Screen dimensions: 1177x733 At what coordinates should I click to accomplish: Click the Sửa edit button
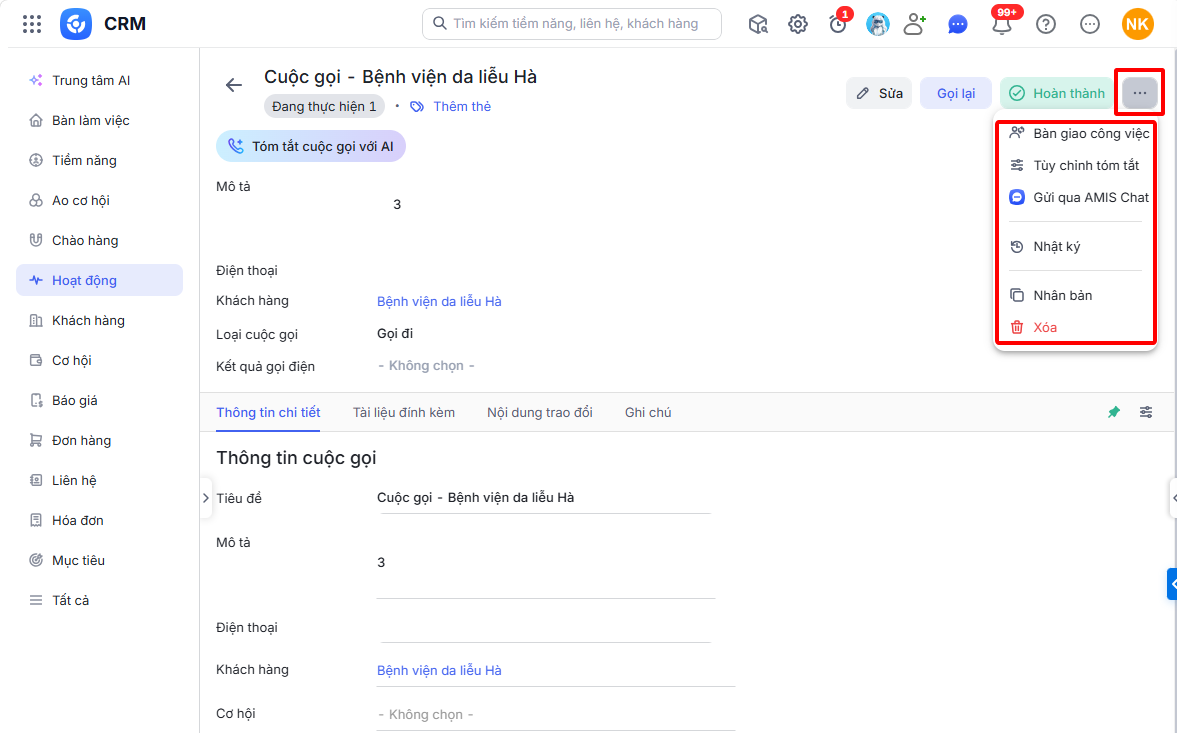tap(879, 93)
